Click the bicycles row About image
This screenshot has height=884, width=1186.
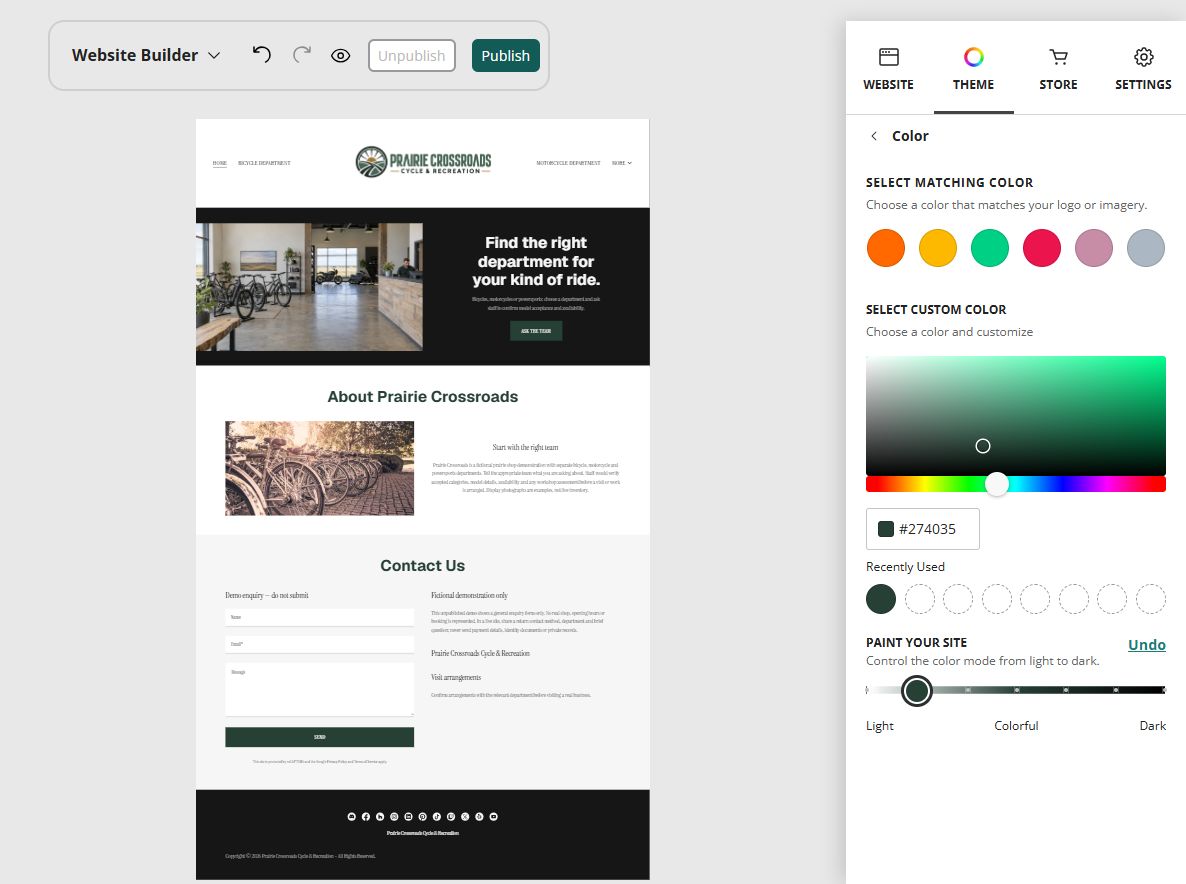tap(319, 468)
